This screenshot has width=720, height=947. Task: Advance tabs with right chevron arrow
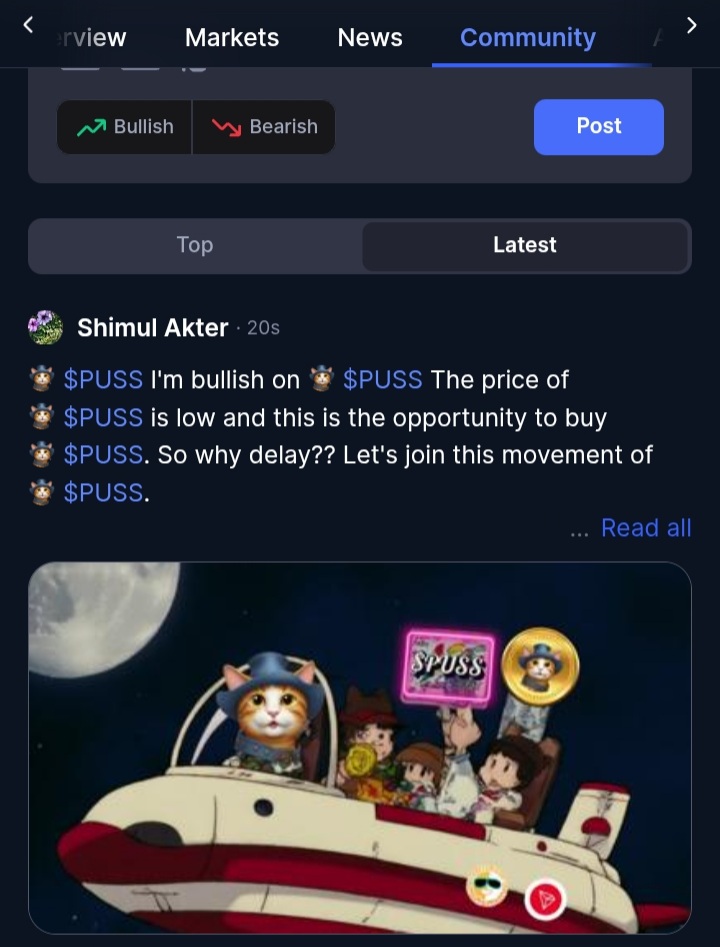click(x=692, y=25)
